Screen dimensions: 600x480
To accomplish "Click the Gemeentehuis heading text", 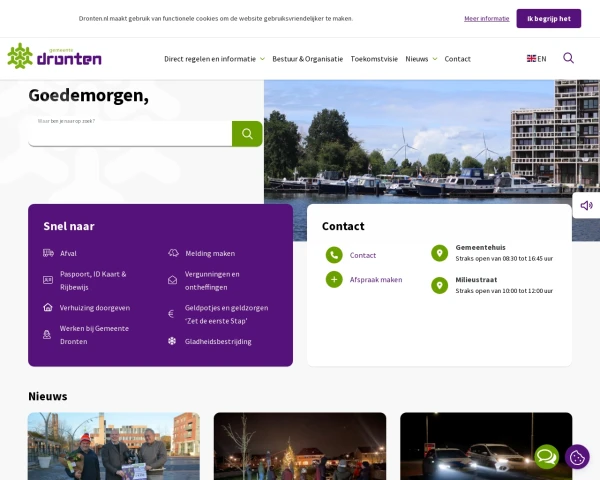I will (480, 247).
